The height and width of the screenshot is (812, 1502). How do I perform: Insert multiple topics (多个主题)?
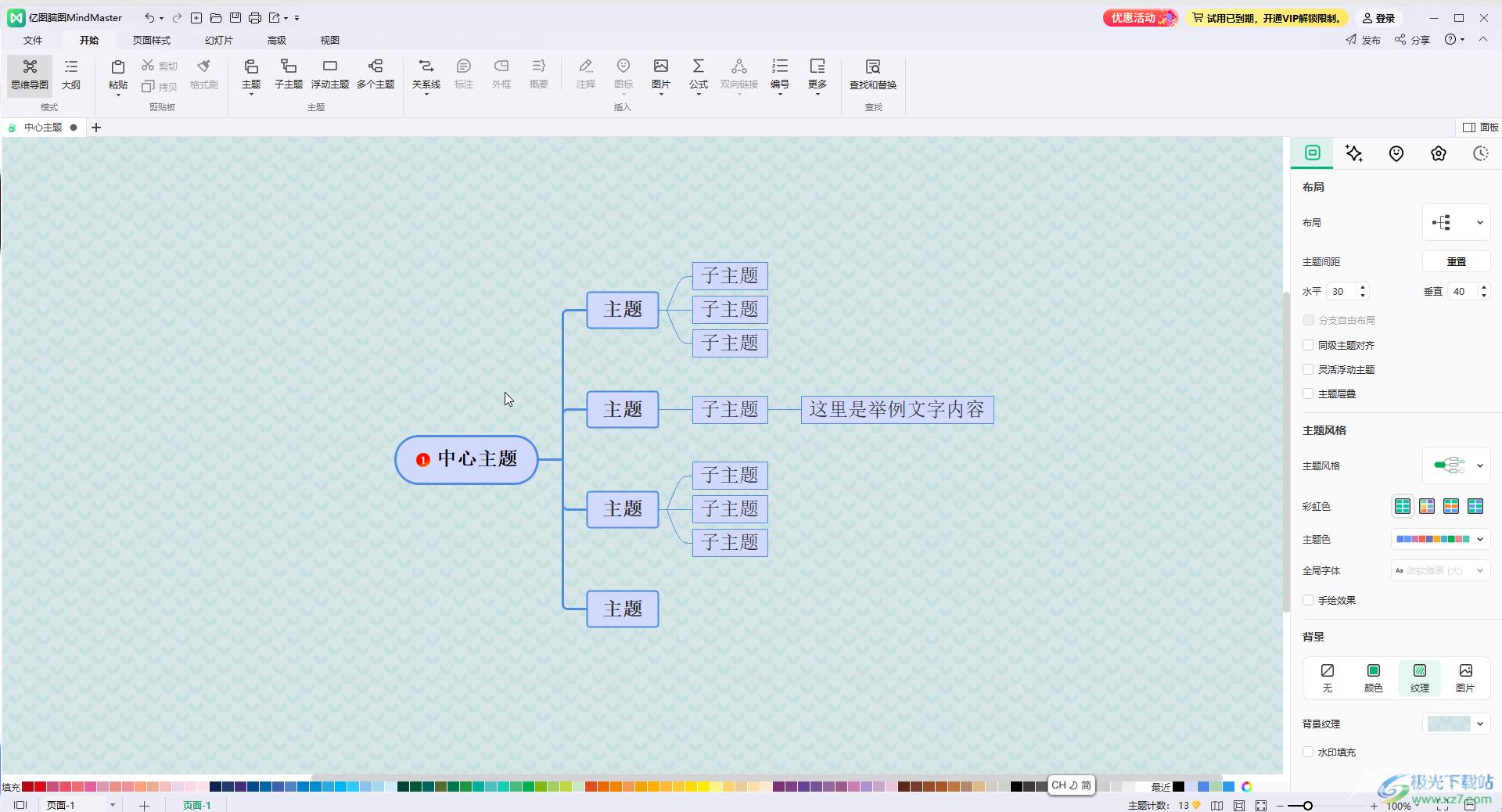[x=375, y=75]
